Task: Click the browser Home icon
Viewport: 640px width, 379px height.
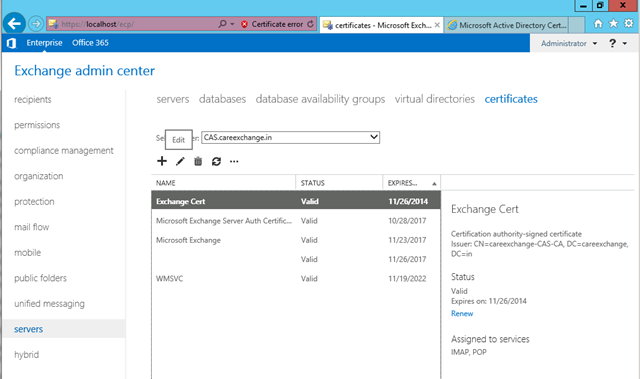Action: point(598,24)
